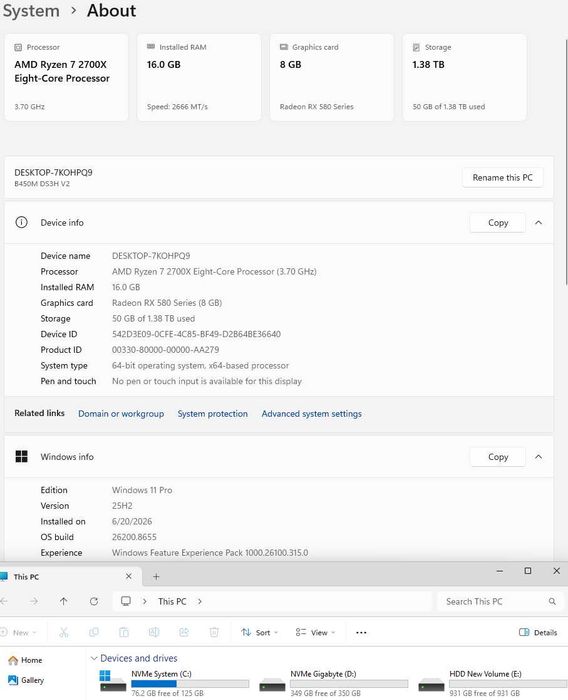Select the NVMe System (C:) drive

(174, 685)
